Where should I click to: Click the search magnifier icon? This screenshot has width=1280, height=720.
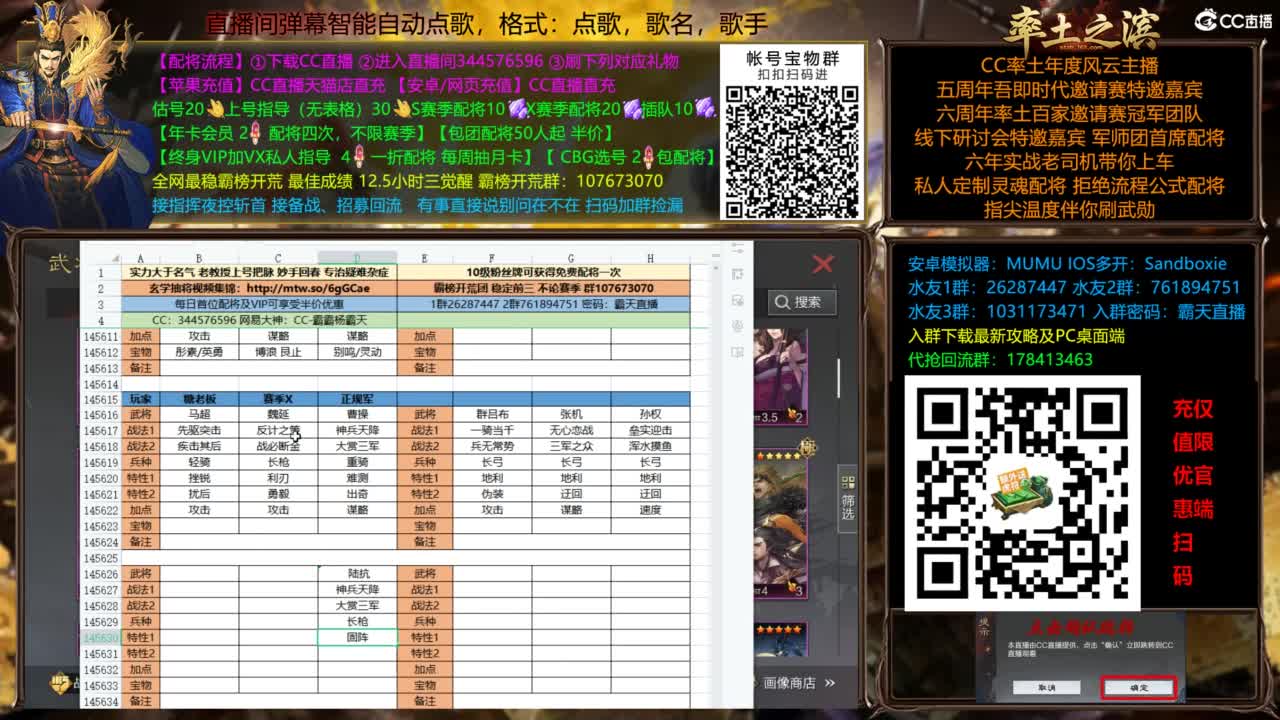pos(783,301)
